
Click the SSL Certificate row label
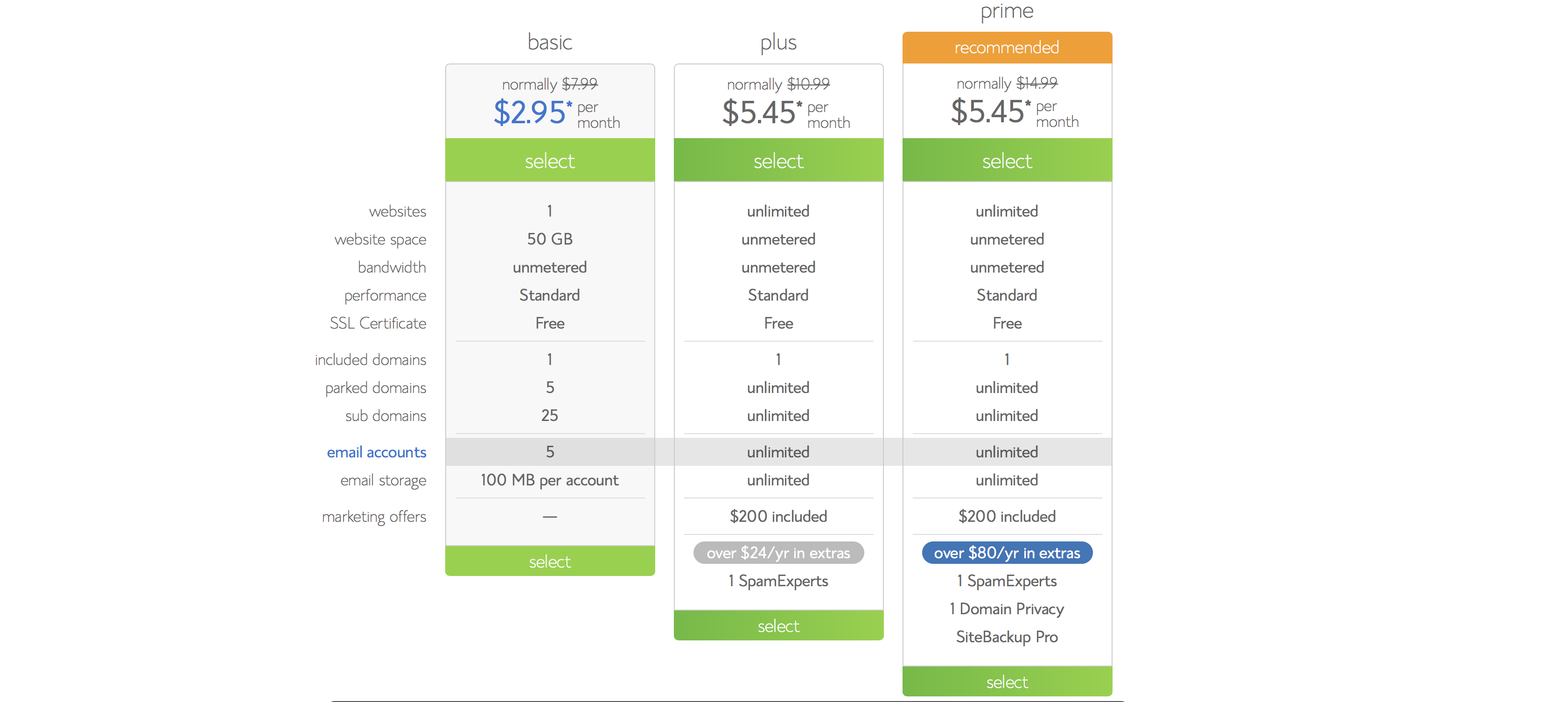pos(378,323)
